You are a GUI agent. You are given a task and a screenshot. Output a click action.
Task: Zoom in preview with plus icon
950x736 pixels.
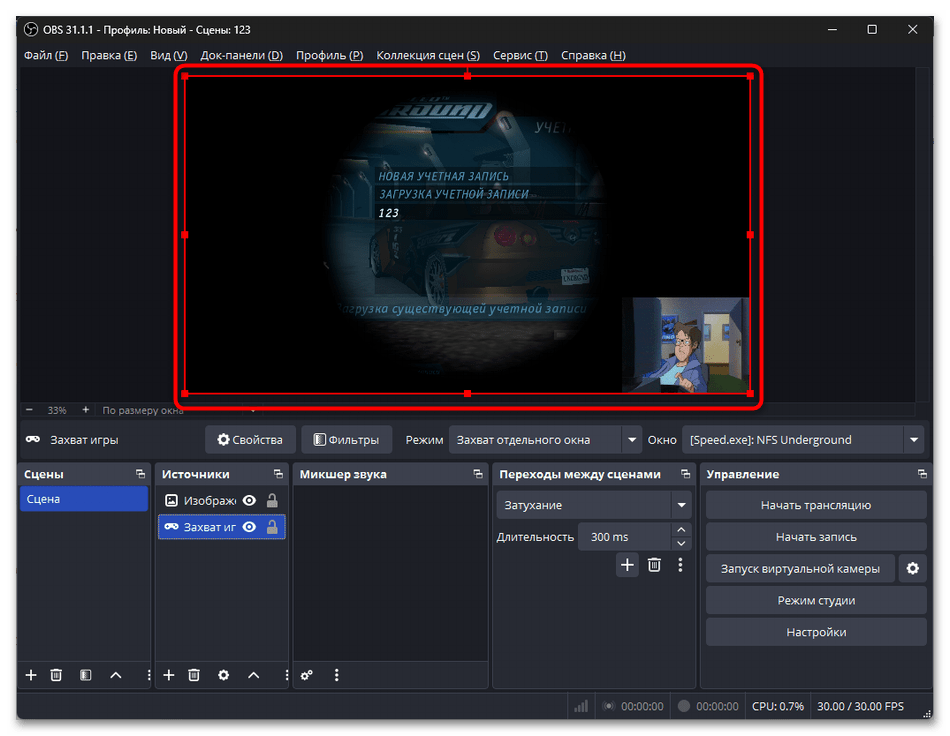click(85, 410)
